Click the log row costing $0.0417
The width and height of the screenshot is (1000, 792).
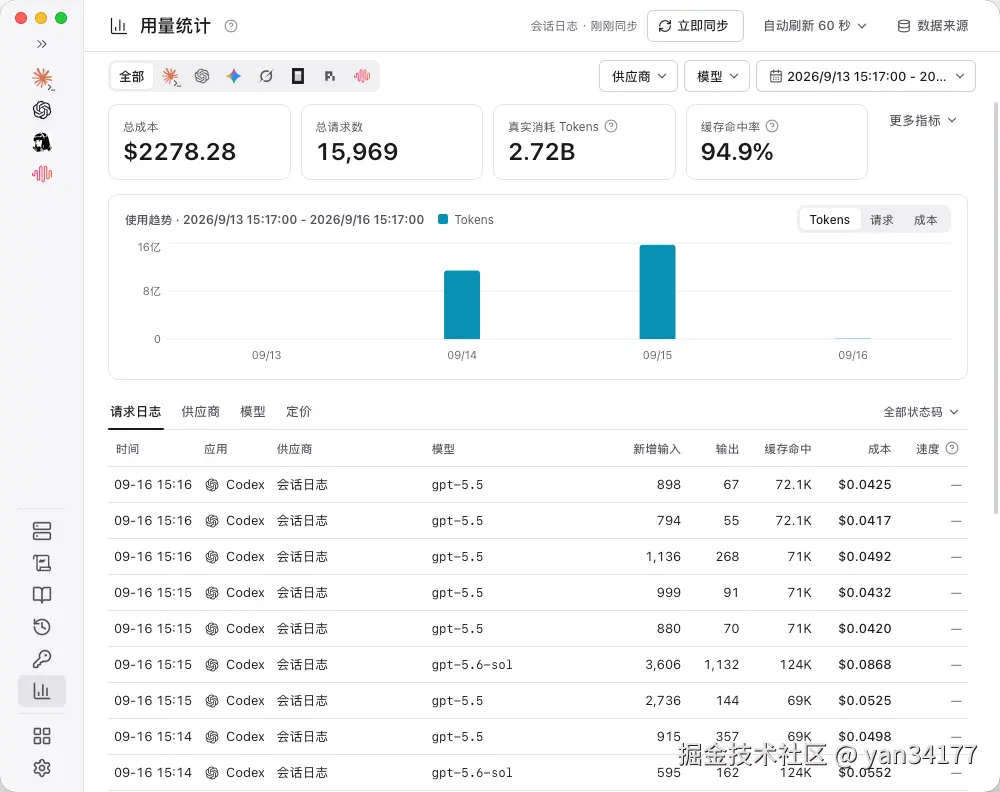pos(538,521)
